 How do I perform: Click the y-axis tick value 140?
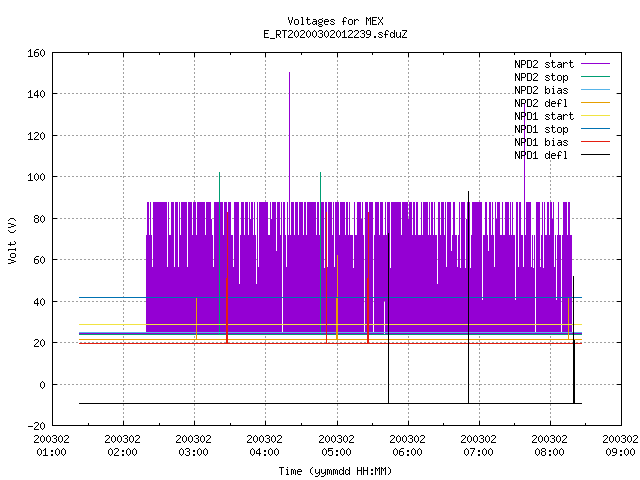[x=36, y=94]
